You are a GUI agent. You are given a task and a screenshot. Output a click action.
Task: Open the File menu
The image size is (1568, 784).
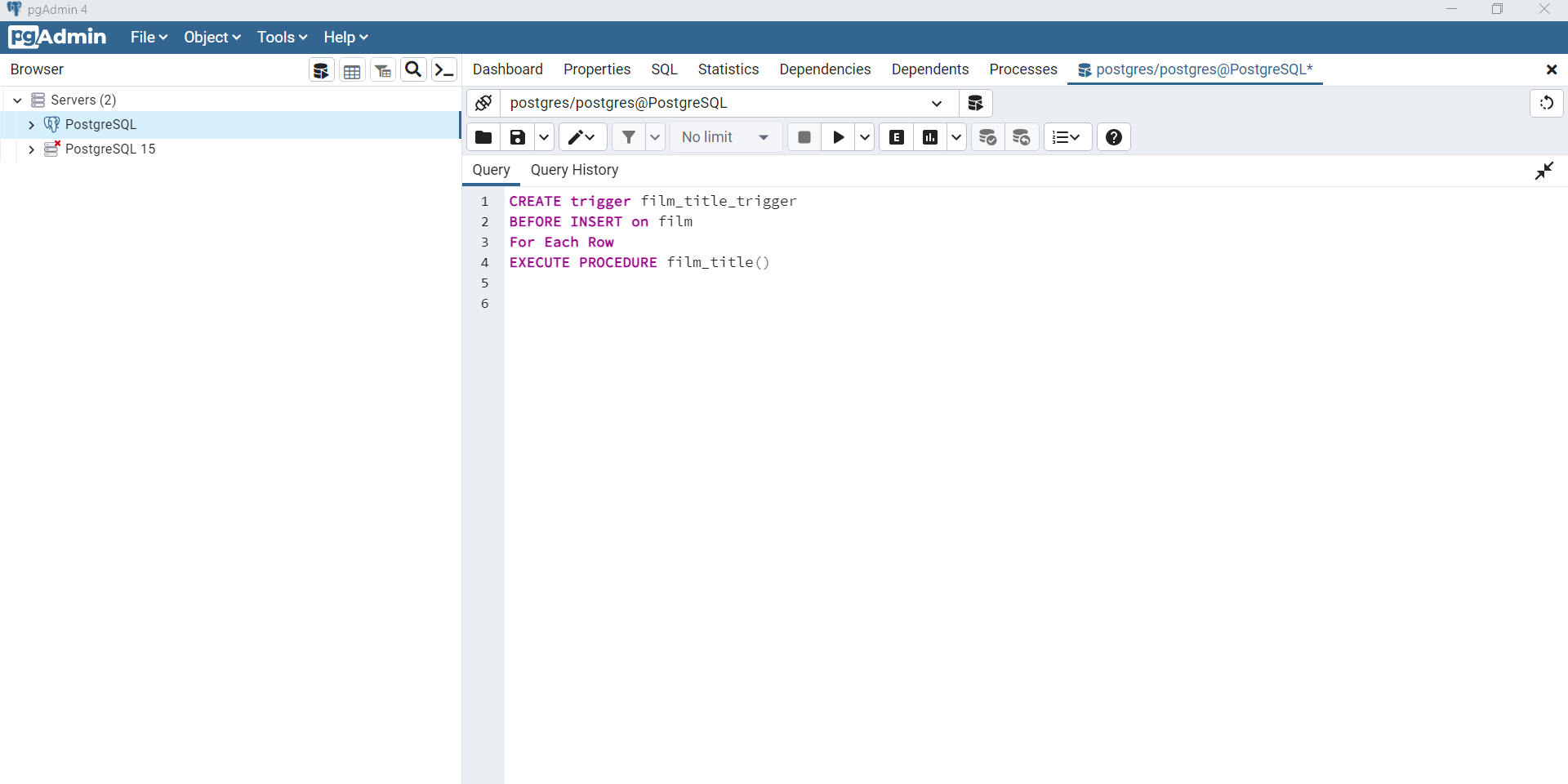point(149,38)
